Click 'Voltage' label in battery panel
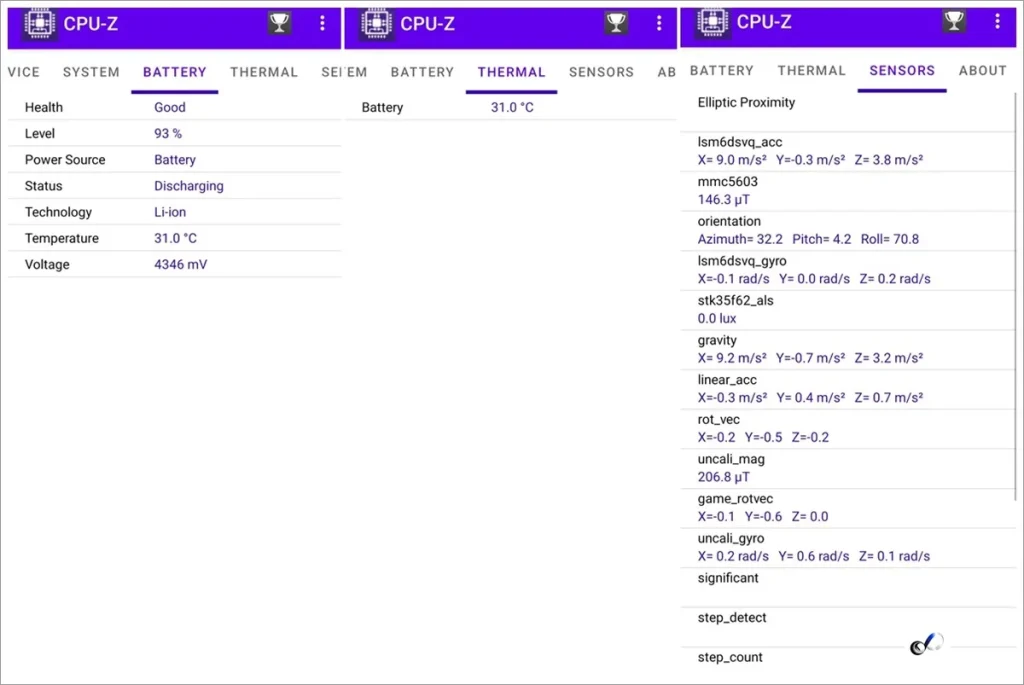Viewport: 1024px width, 685px height. pyautogui.click(x=47, y=264)
